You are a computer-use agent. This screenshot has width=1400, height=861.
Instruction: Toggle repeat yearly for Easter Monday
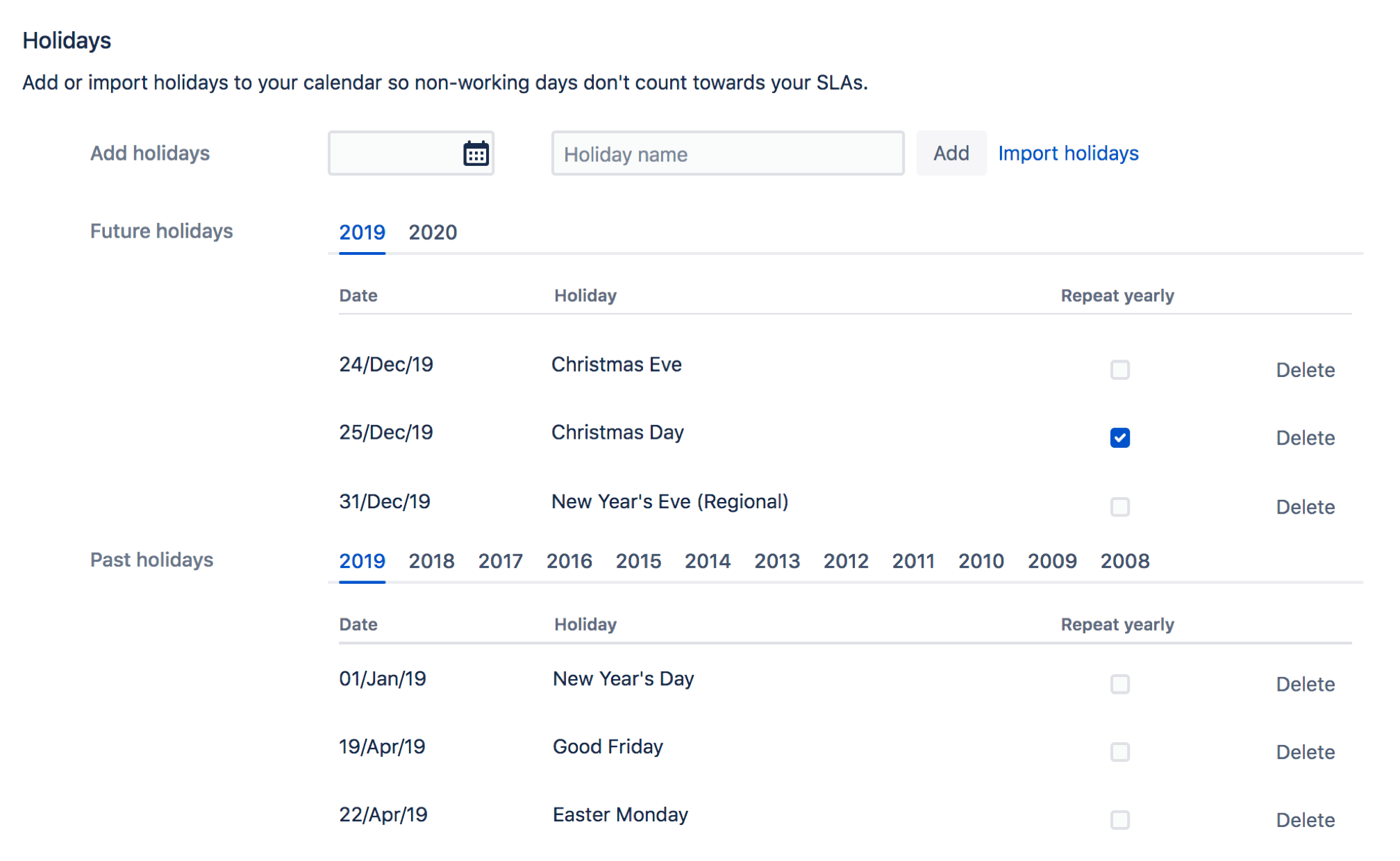tap(1119, 820)
